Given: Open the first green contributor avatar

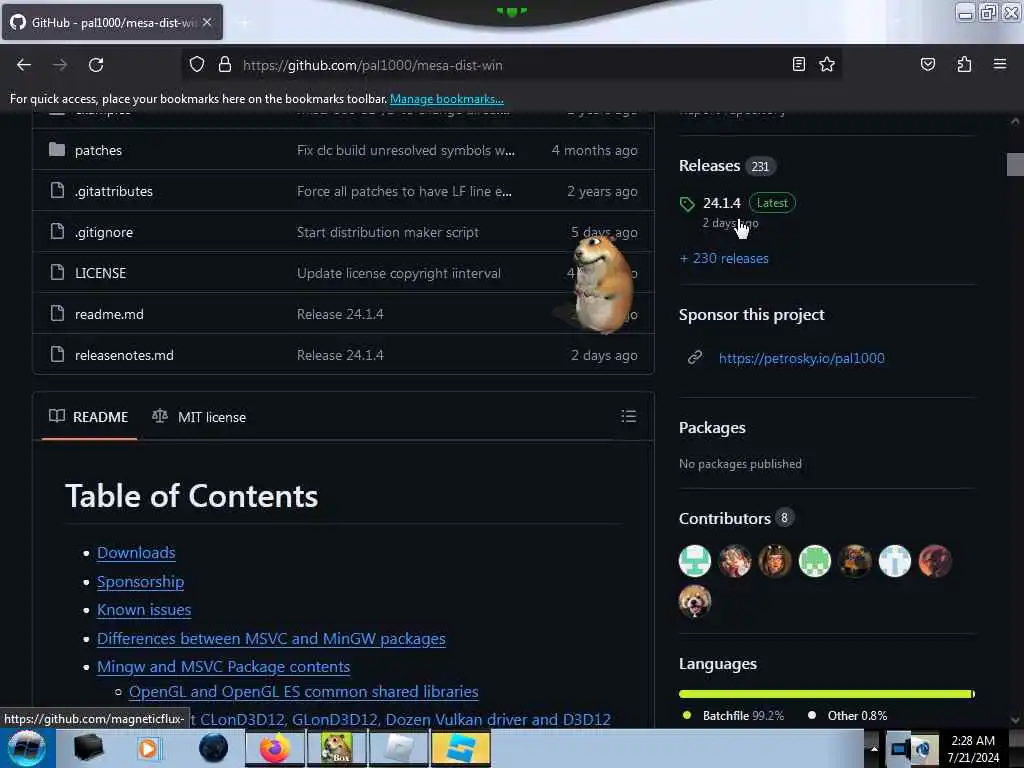Looking at the screenshot, I should (695, 561).
